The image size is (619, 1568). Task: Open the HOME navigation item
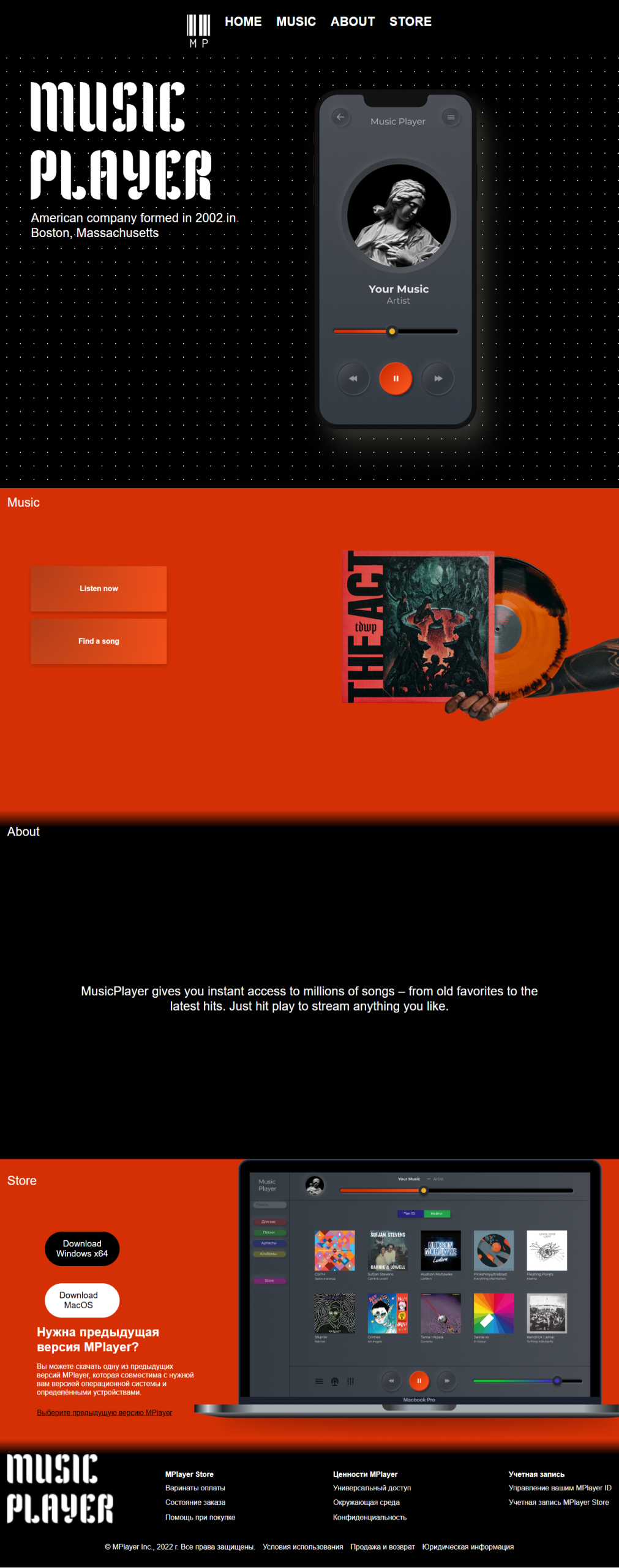coord(243,21)
